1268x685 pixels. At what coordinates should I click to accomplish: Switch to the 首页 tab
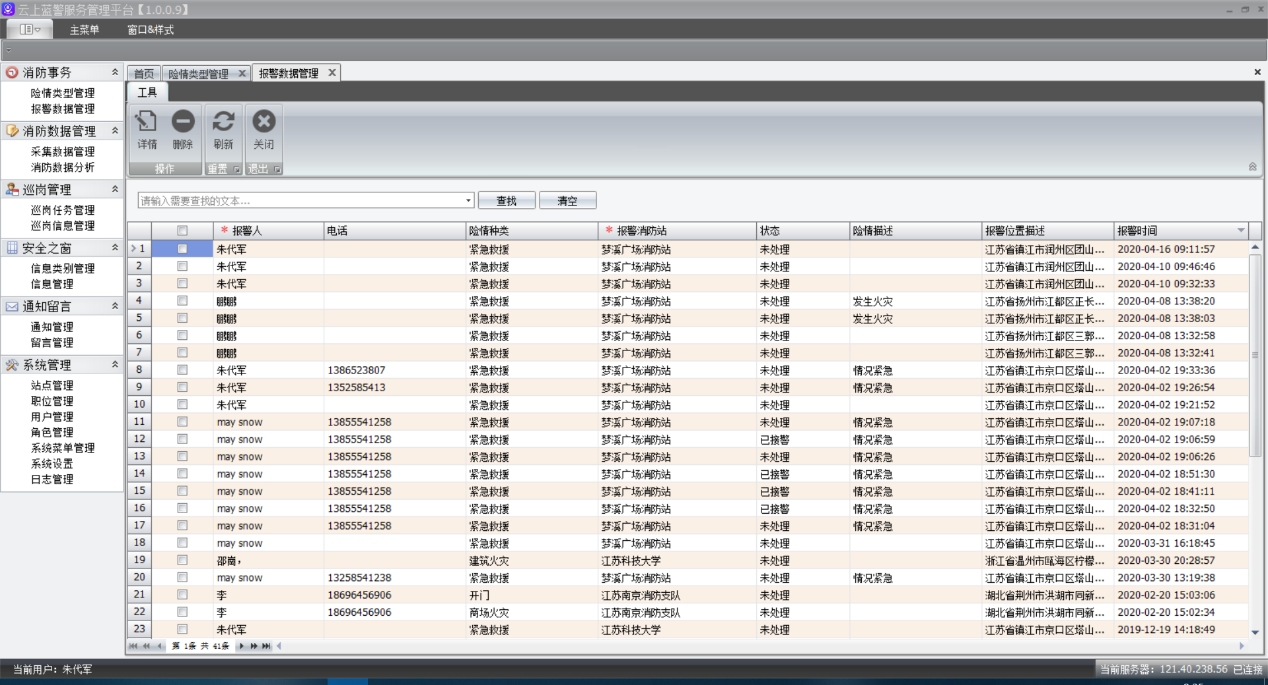tap(144, 74)
